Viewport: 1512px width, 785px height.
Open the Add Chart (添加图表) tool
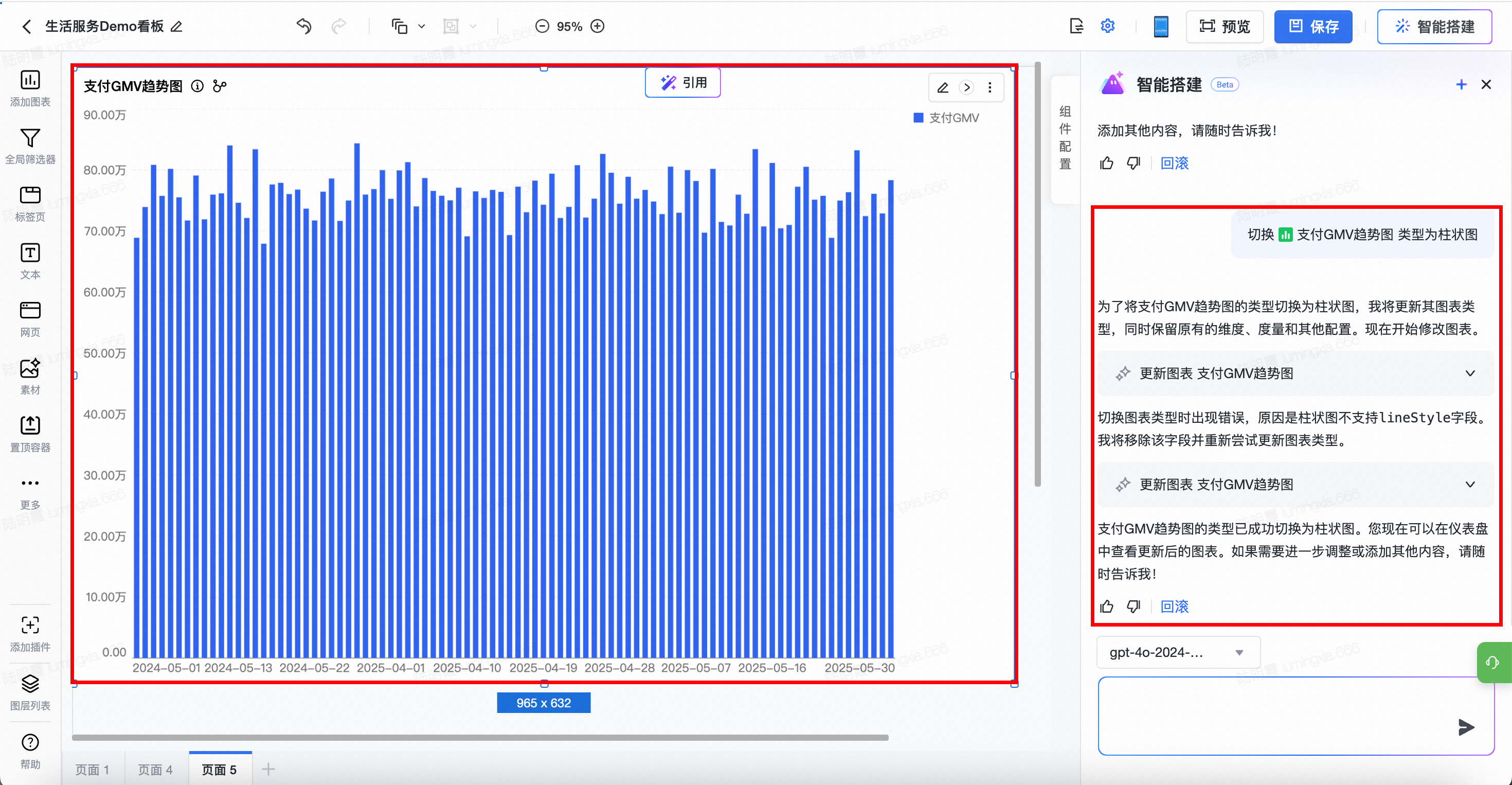click(x=30, y=80)
